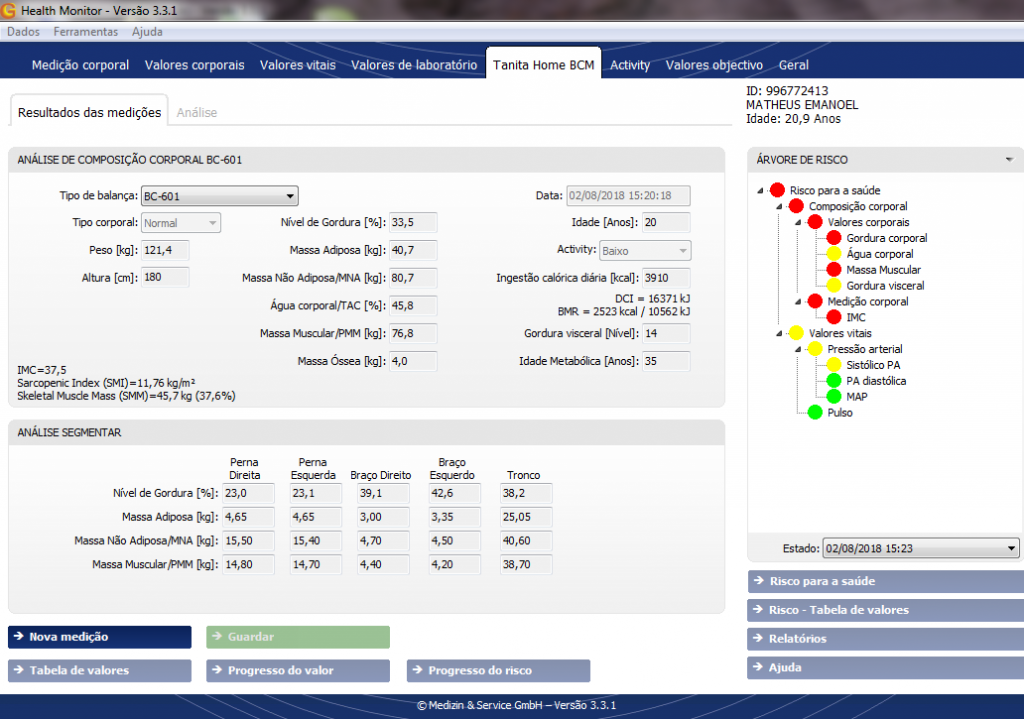
Task: Switch to the Análise sub-tab
Action: [197, 113]
